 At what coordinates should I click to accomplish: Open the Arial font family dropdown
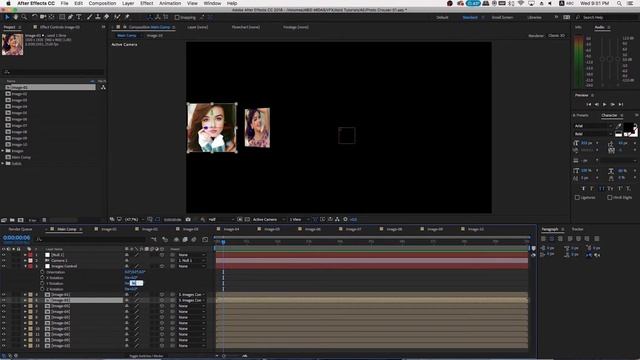click(593, 126)
